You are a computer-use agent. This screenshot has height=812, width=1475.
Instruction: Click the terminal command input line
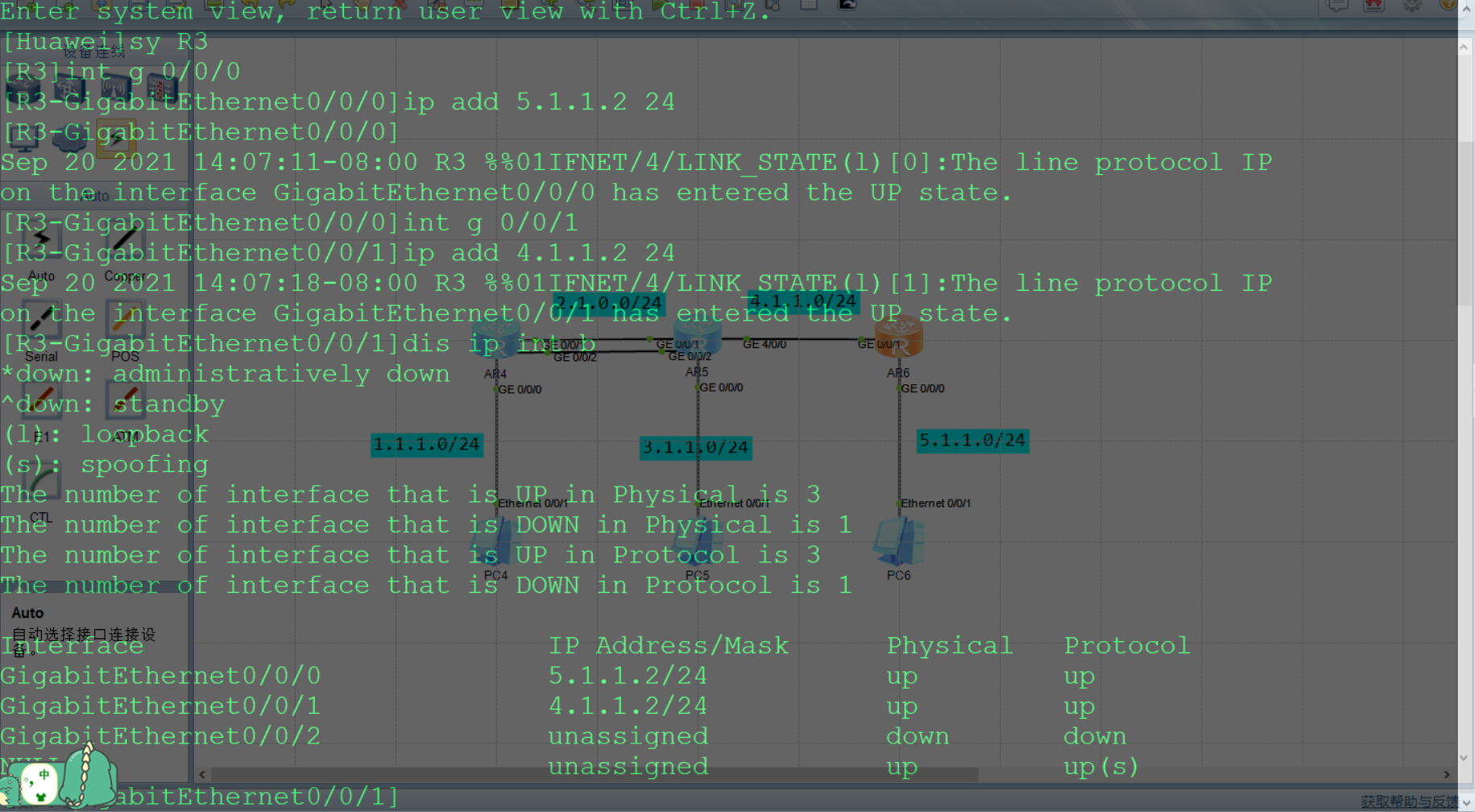click(483, 796)
